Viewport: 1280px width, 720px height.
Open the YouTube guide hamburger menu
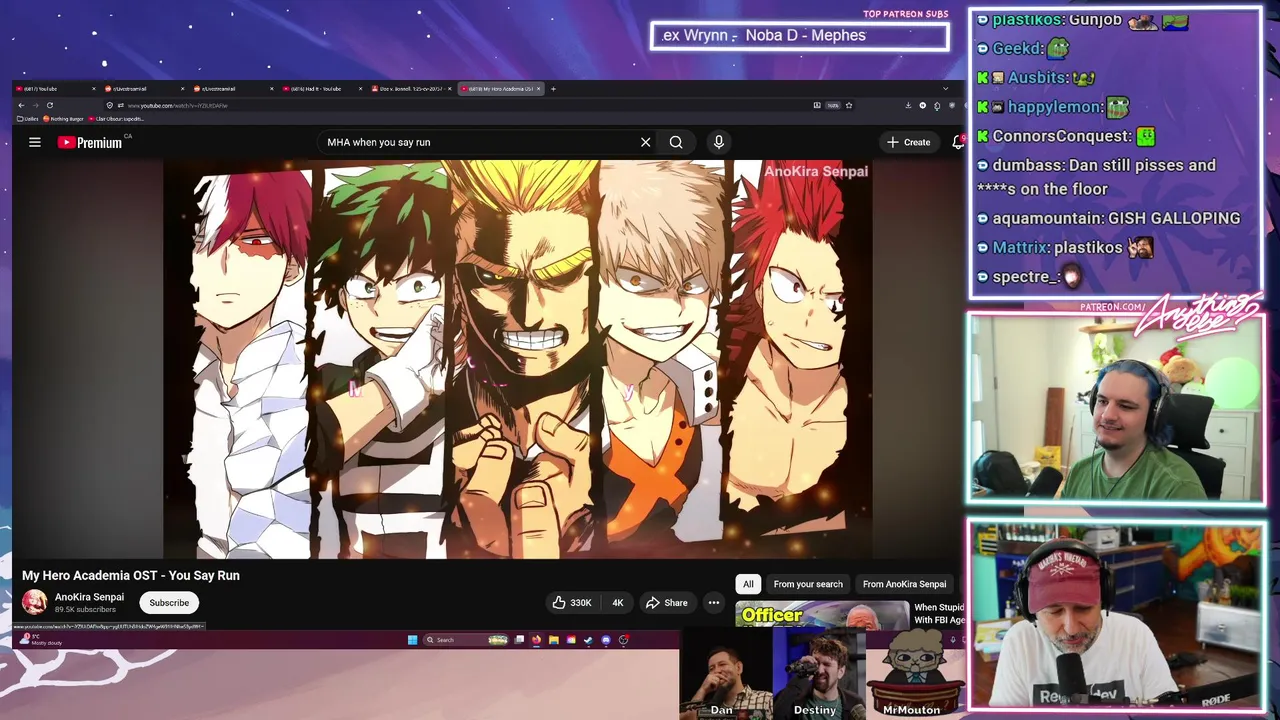point(35,142)
